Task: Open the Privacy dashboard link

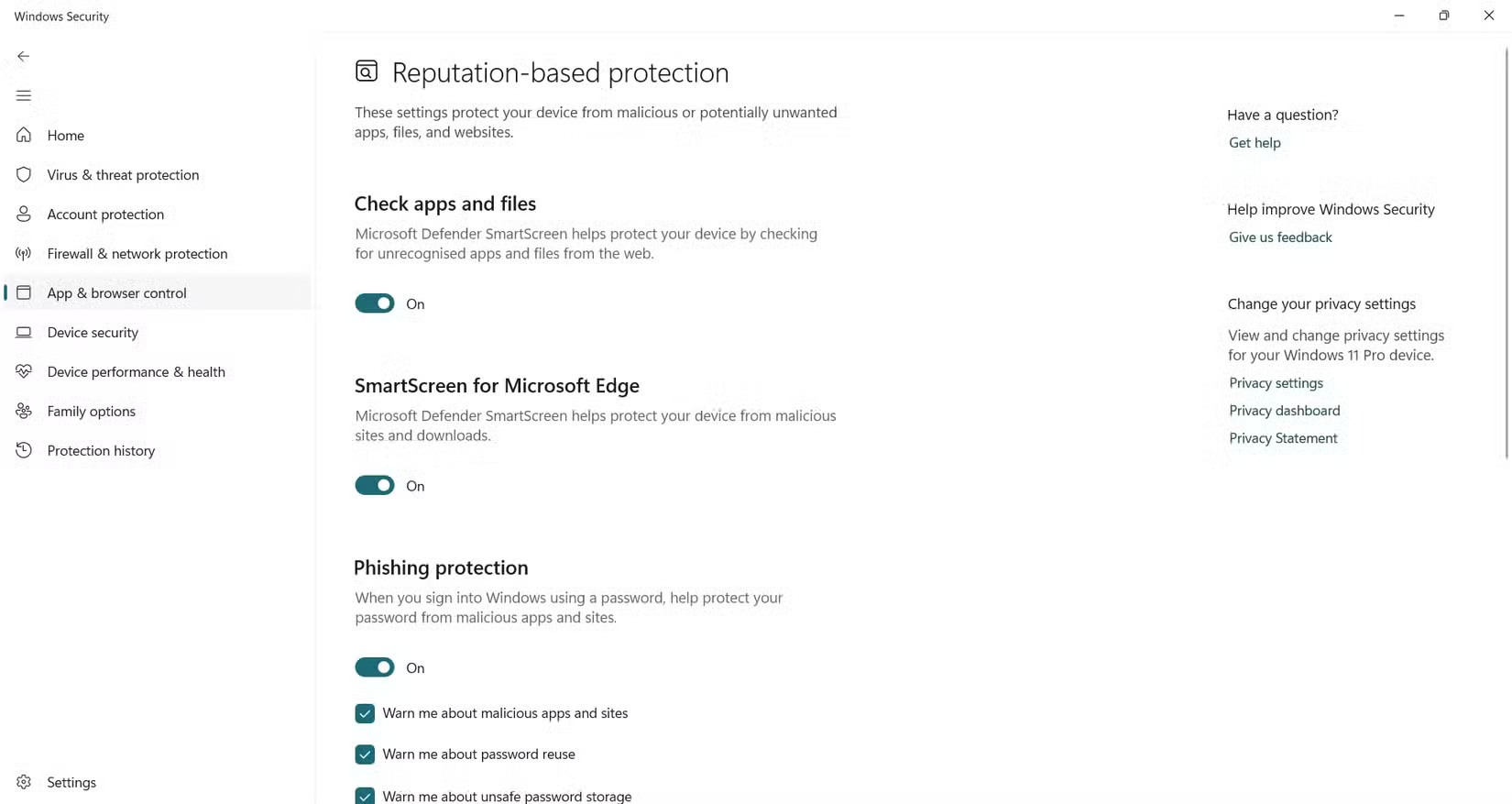Action: [1284, 410]
